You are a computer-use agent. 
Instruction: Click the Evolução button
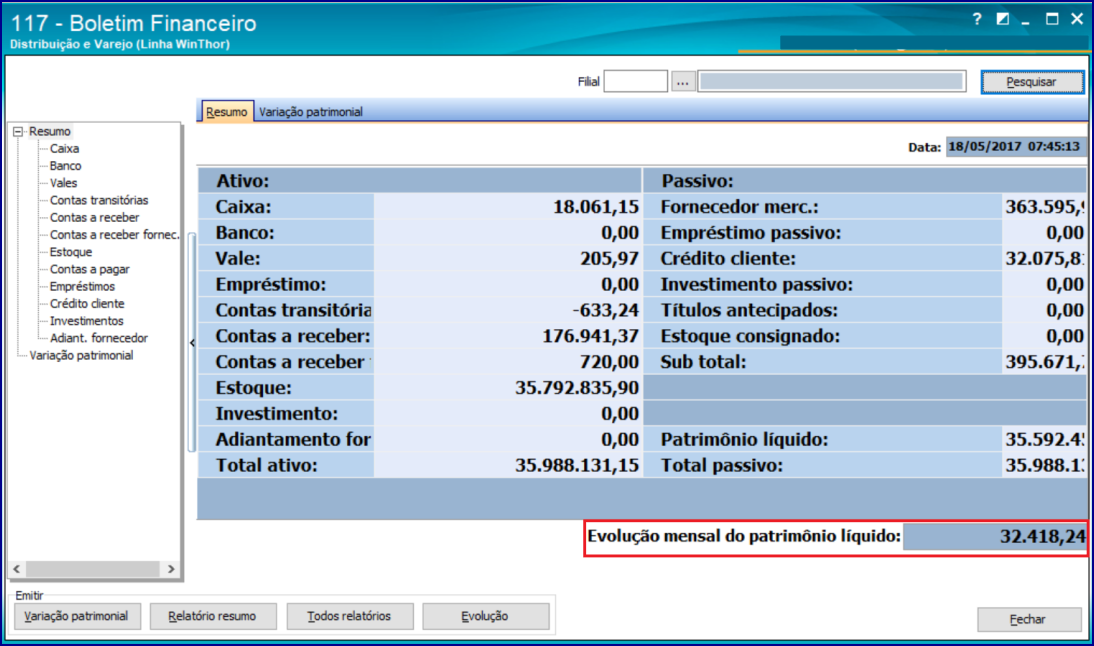[485, 616]
